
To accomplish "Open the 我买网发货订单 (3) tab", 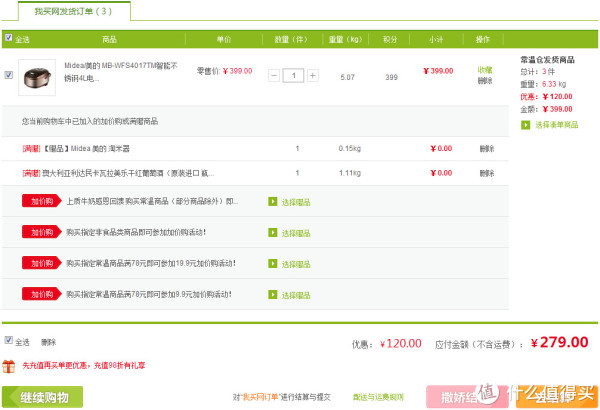I will (74, 11).
